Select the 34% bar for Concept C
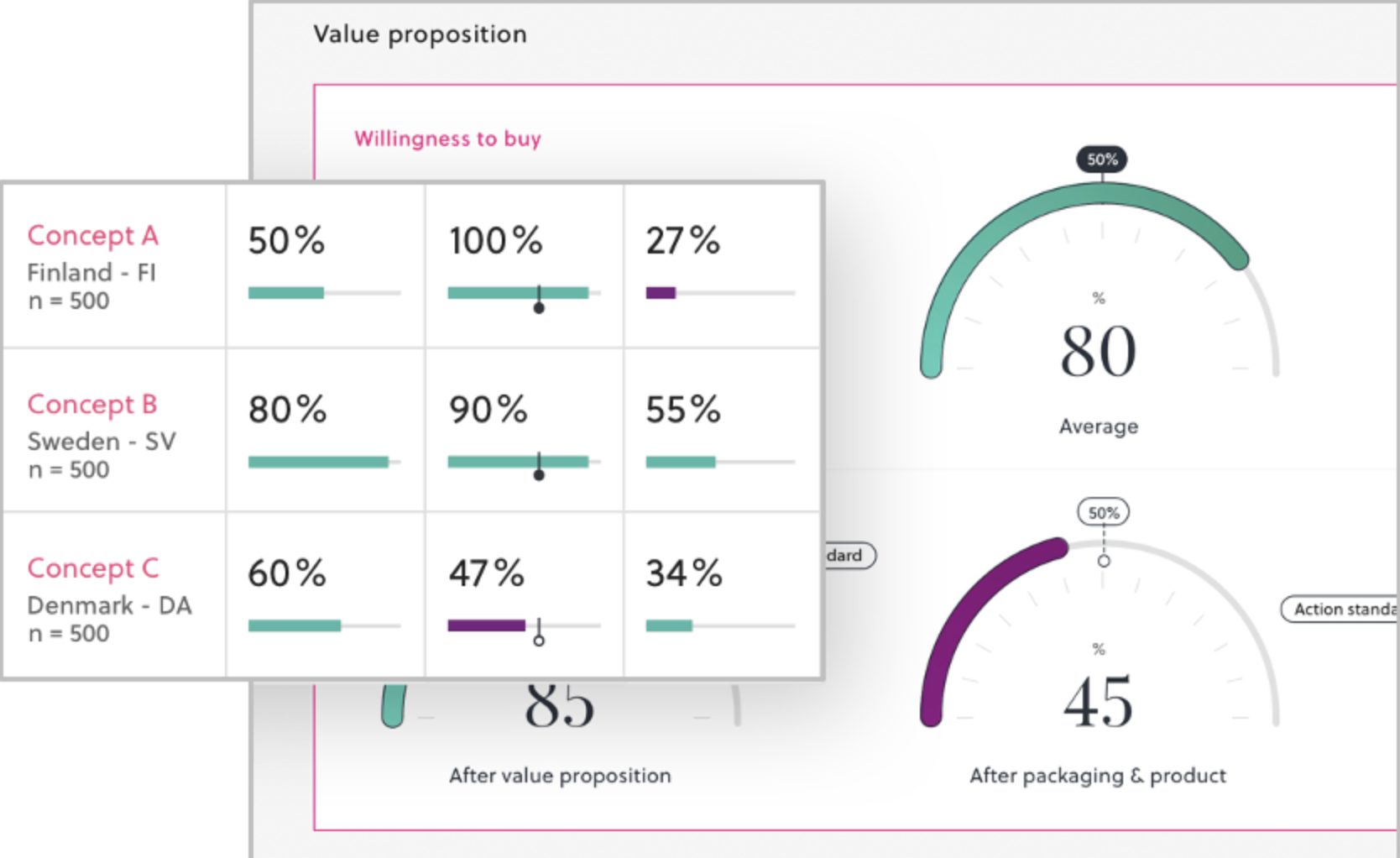 [x=720, y=625]
